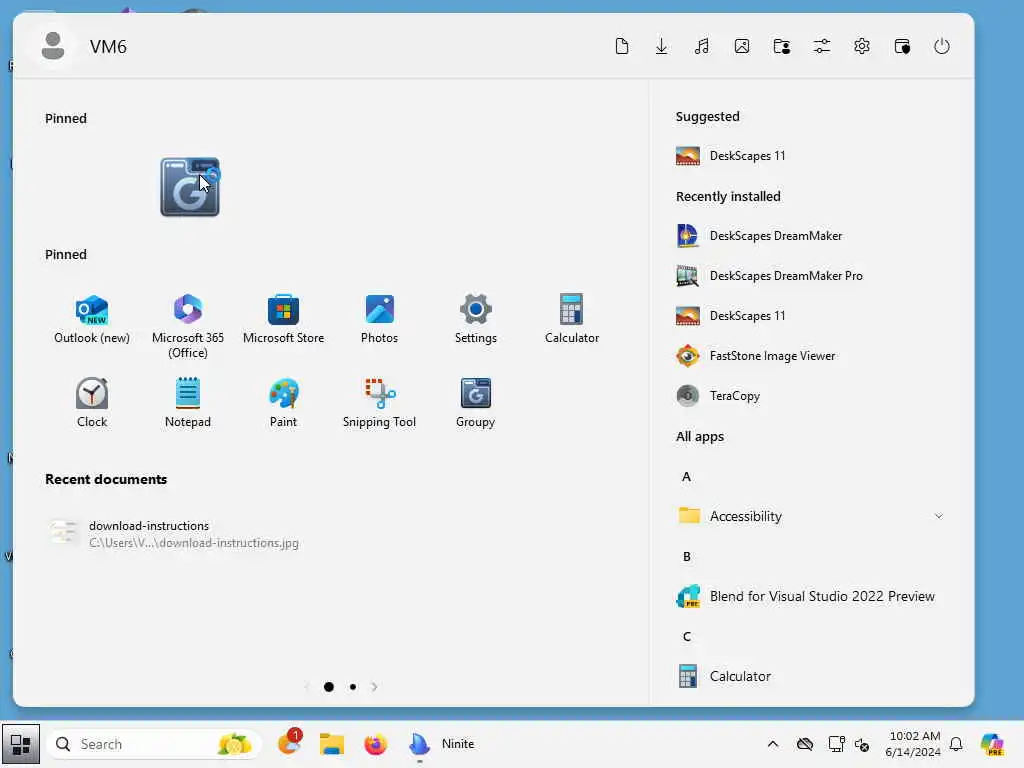Screen dimensions: 1024x768
Task: Click the cloud sync-off tray icon
Action: 805,744
